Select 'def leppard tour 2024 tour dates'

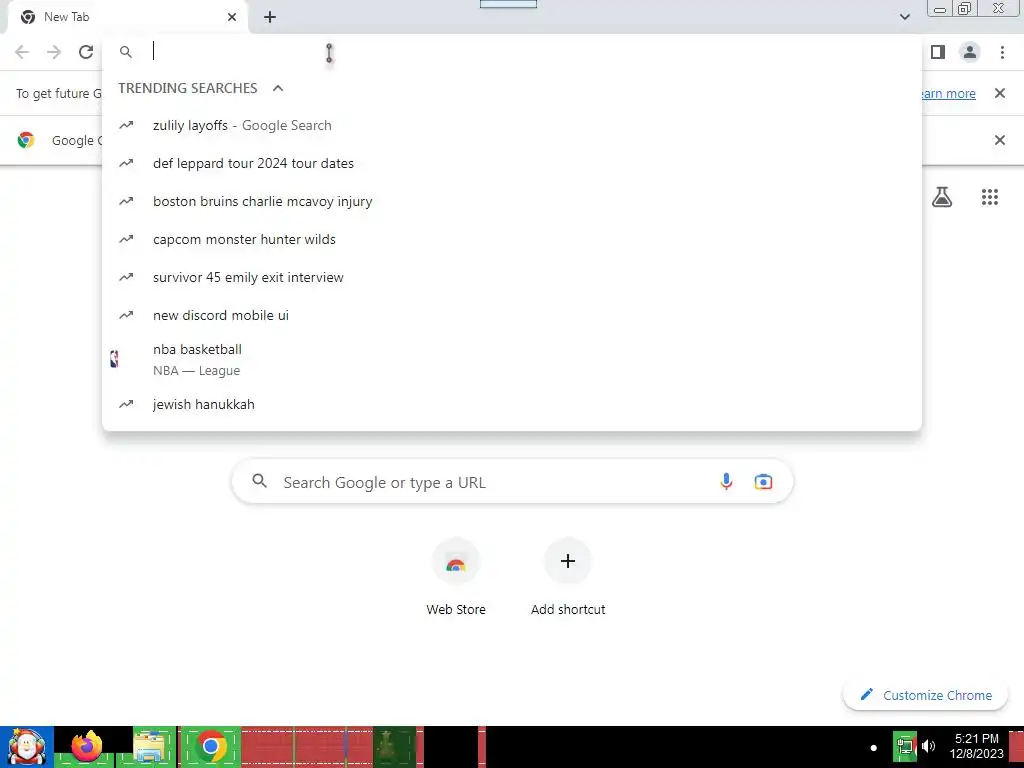(512, 163)
